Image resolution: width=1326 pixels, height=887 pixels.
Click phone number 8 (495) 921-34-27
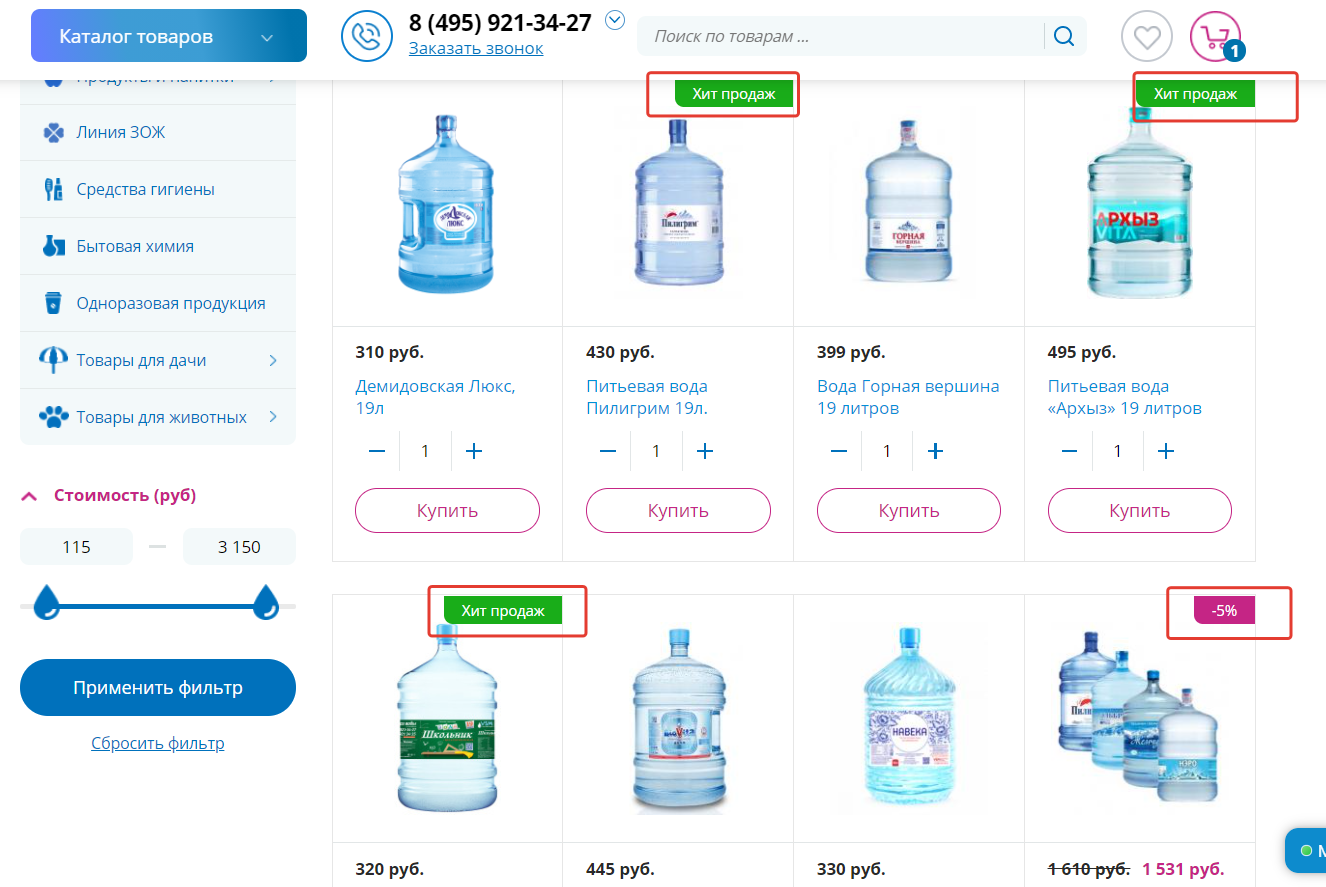(x=500, y=22)
